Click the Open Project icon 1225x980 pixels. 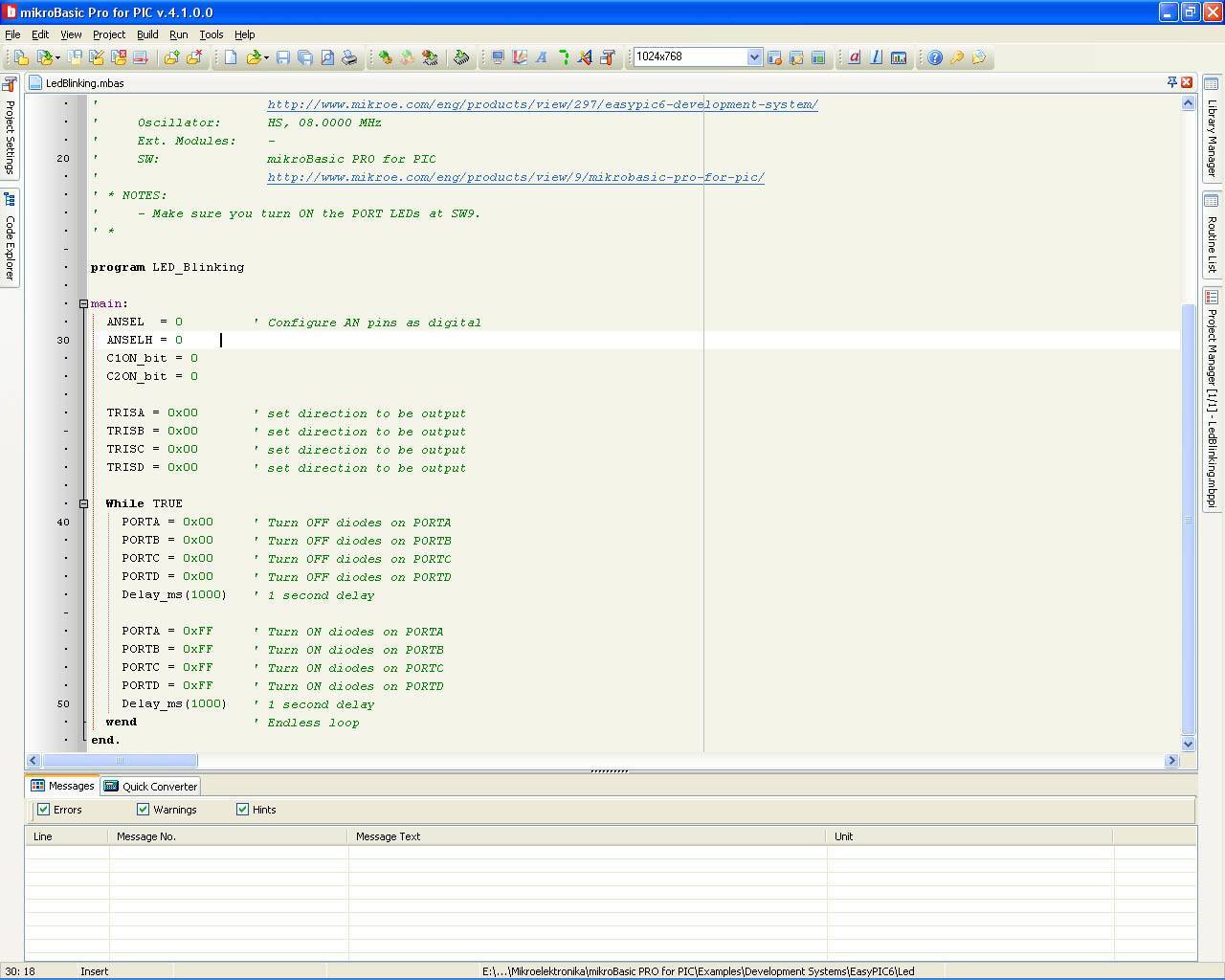coord(43,57)
